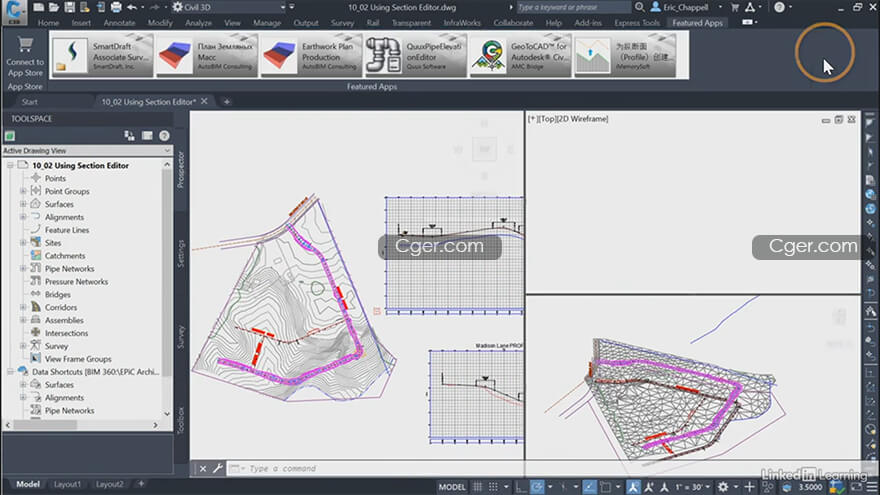
Task: Close the command line with X icon
Action: point(203,468)
